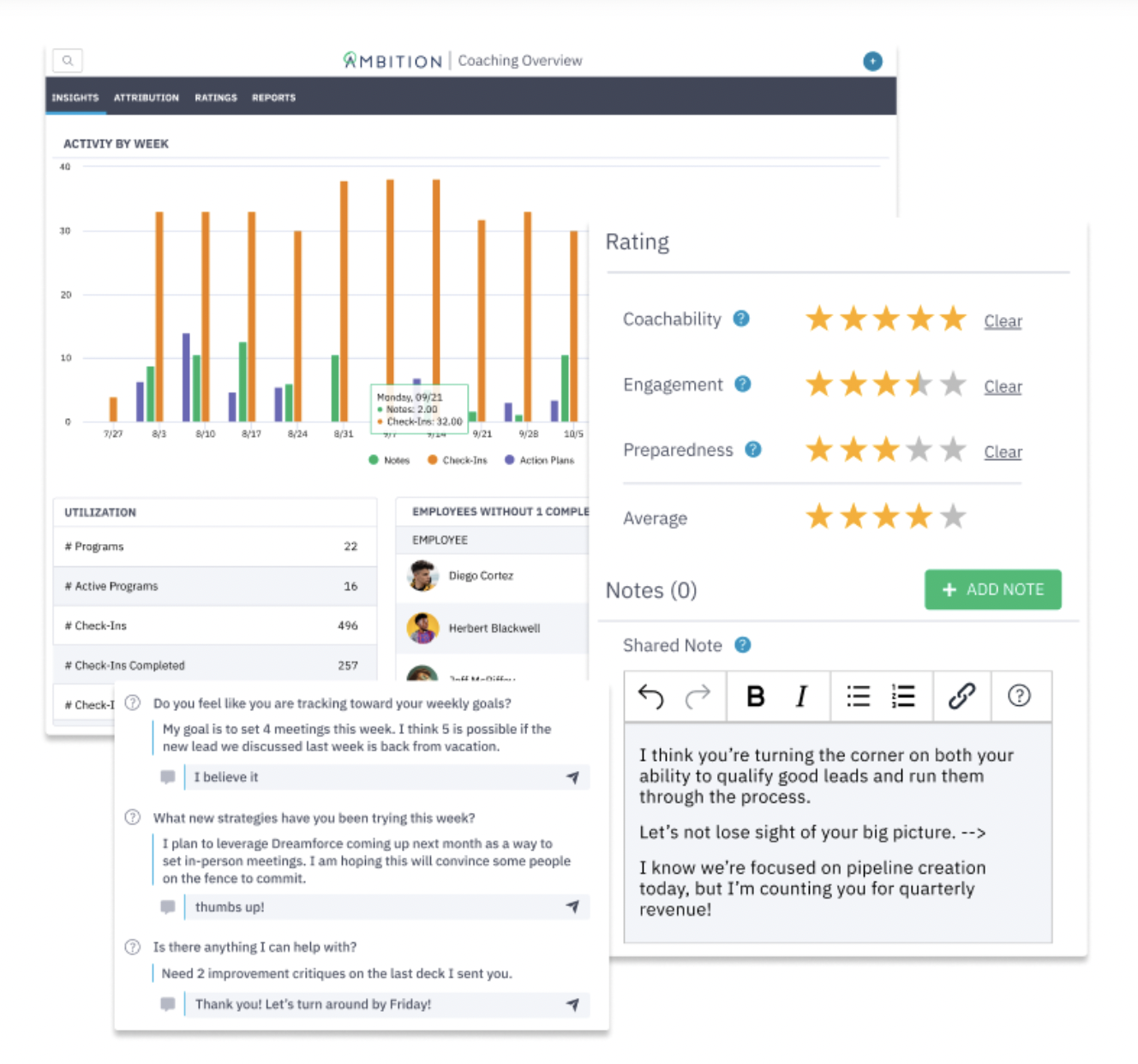Open help for the note editor

(1020, 696)
